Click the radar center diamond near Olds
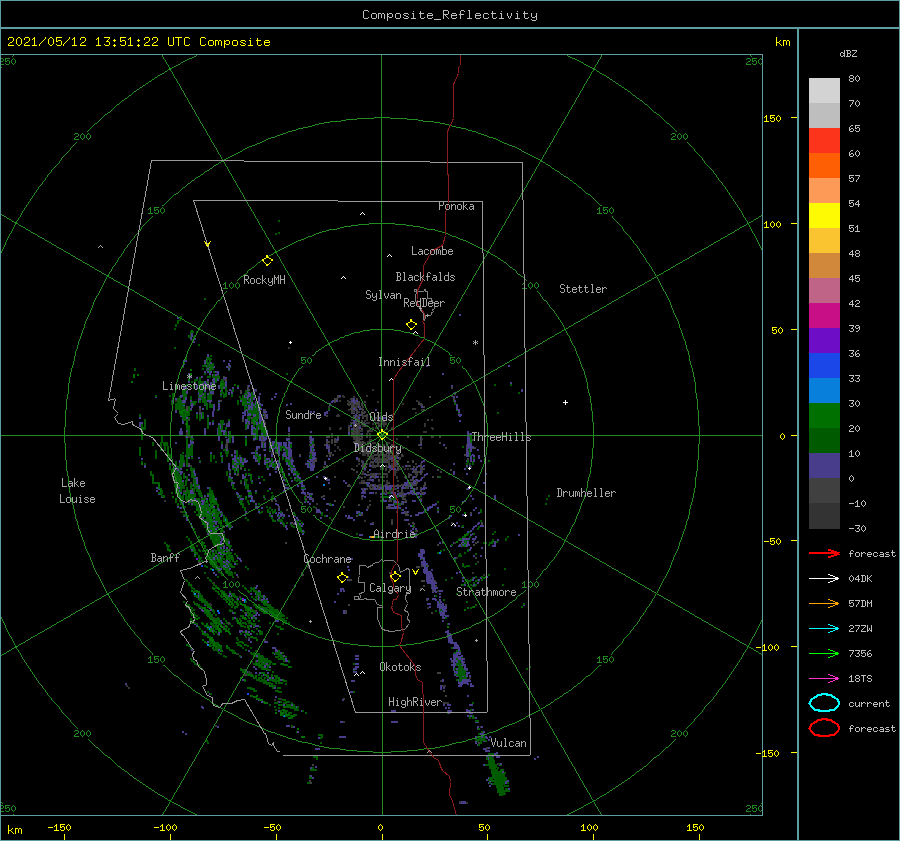 [x=382, y=435]
